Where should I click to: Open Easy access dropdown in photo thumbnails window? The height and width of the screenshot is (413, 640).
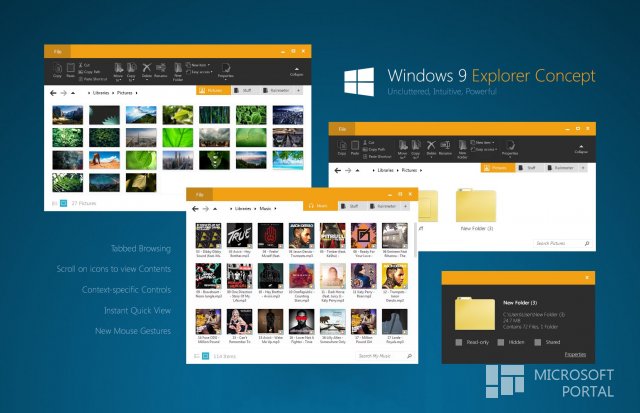199,72
